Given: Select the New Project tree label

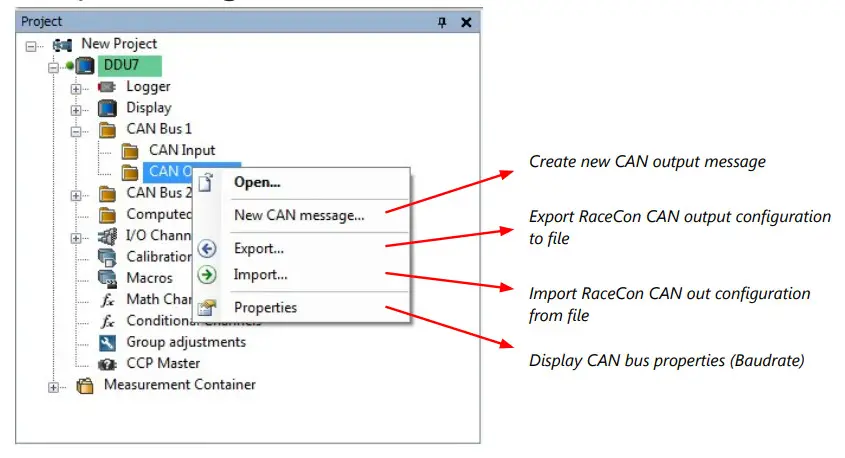Looking at the screenshot, I should tap(119, 44).
